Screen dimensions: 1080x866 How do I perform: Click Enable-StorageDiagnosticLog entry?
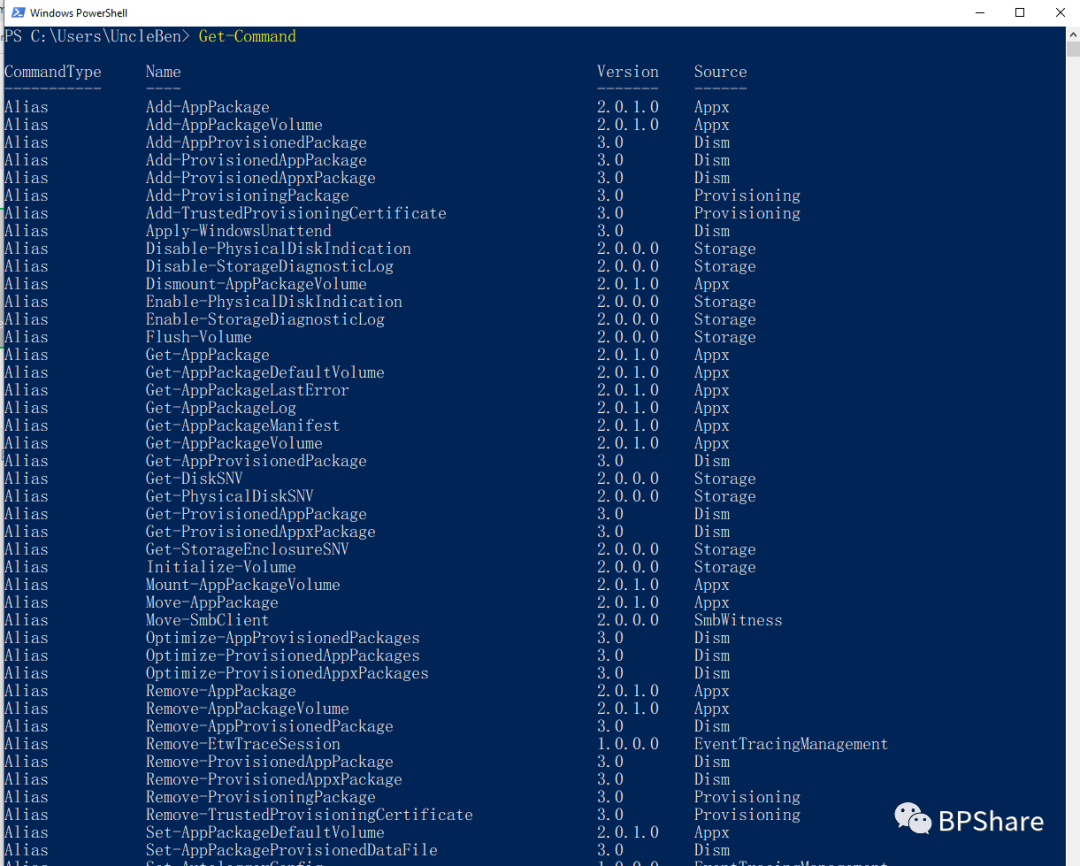pos(265,319)
